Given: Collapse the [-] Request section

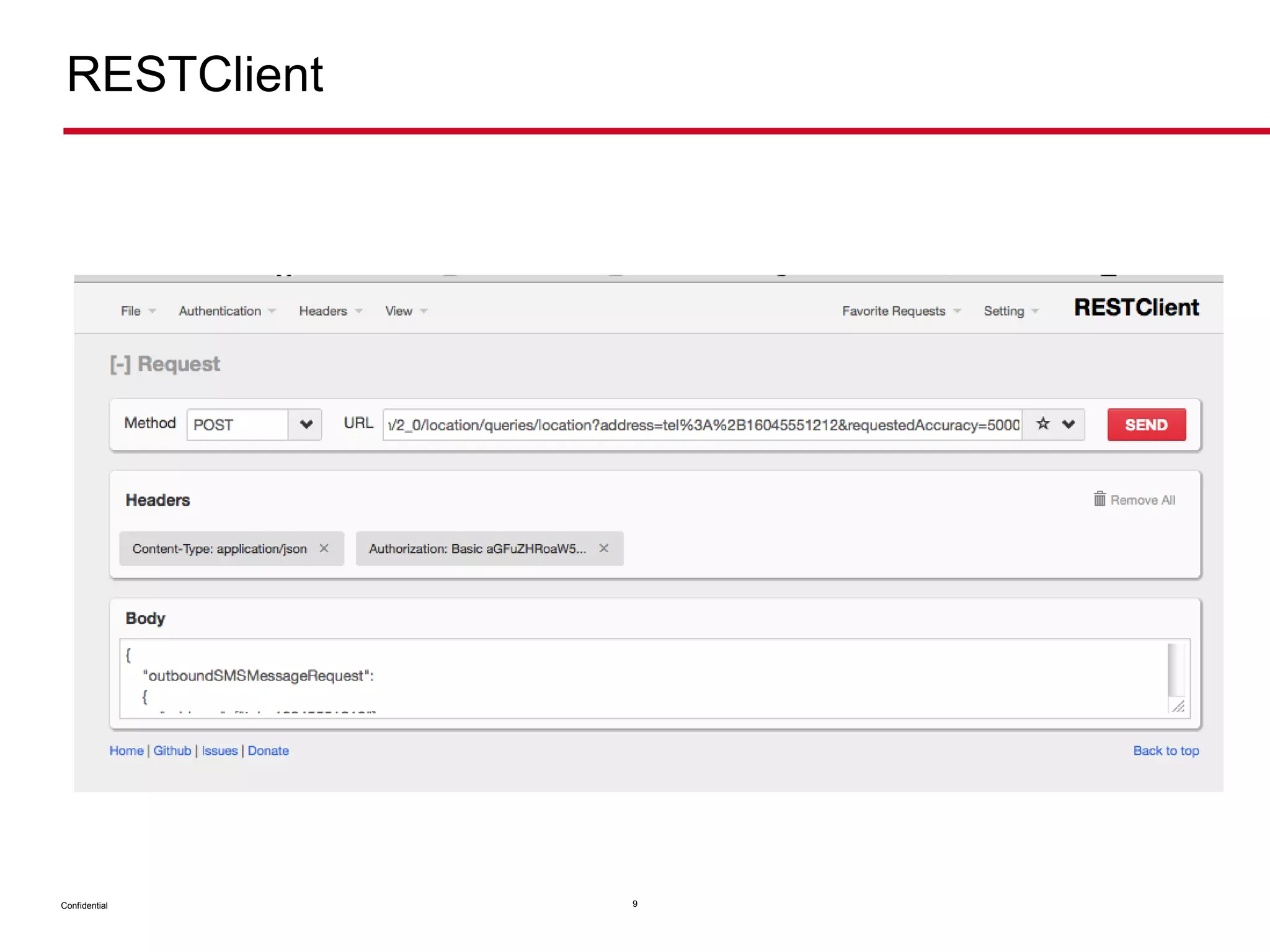Looking at the screenshot, I should pos(165,364).
